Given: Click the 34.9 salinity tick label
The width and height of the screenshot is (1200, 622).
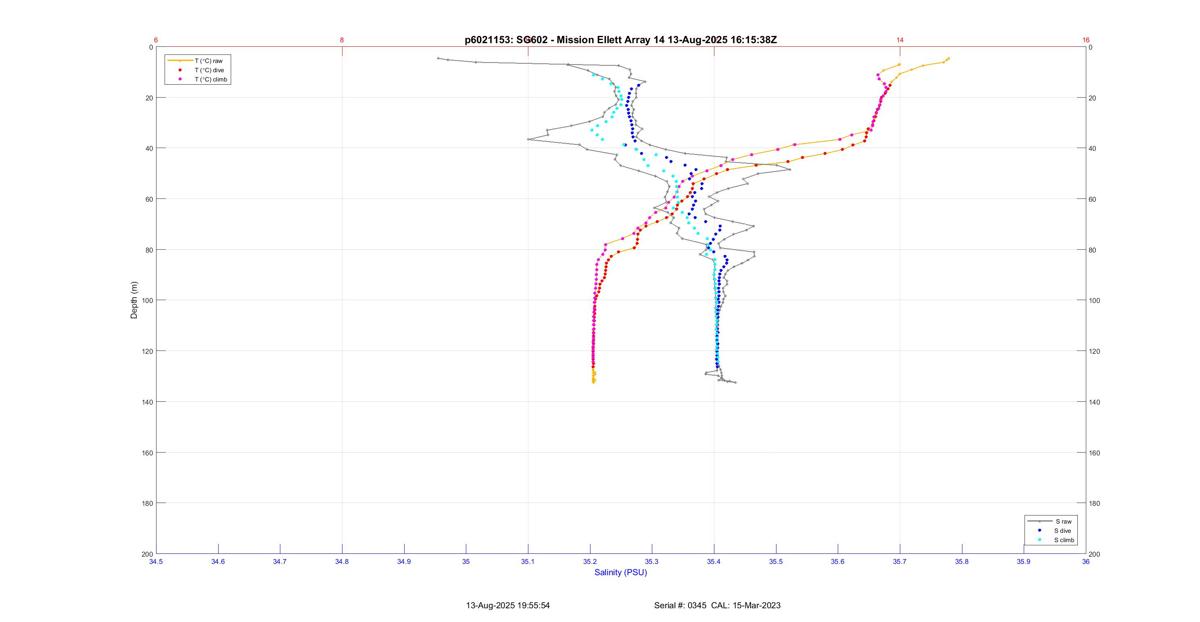Looking at the screenshot, I should coord(404,562).
